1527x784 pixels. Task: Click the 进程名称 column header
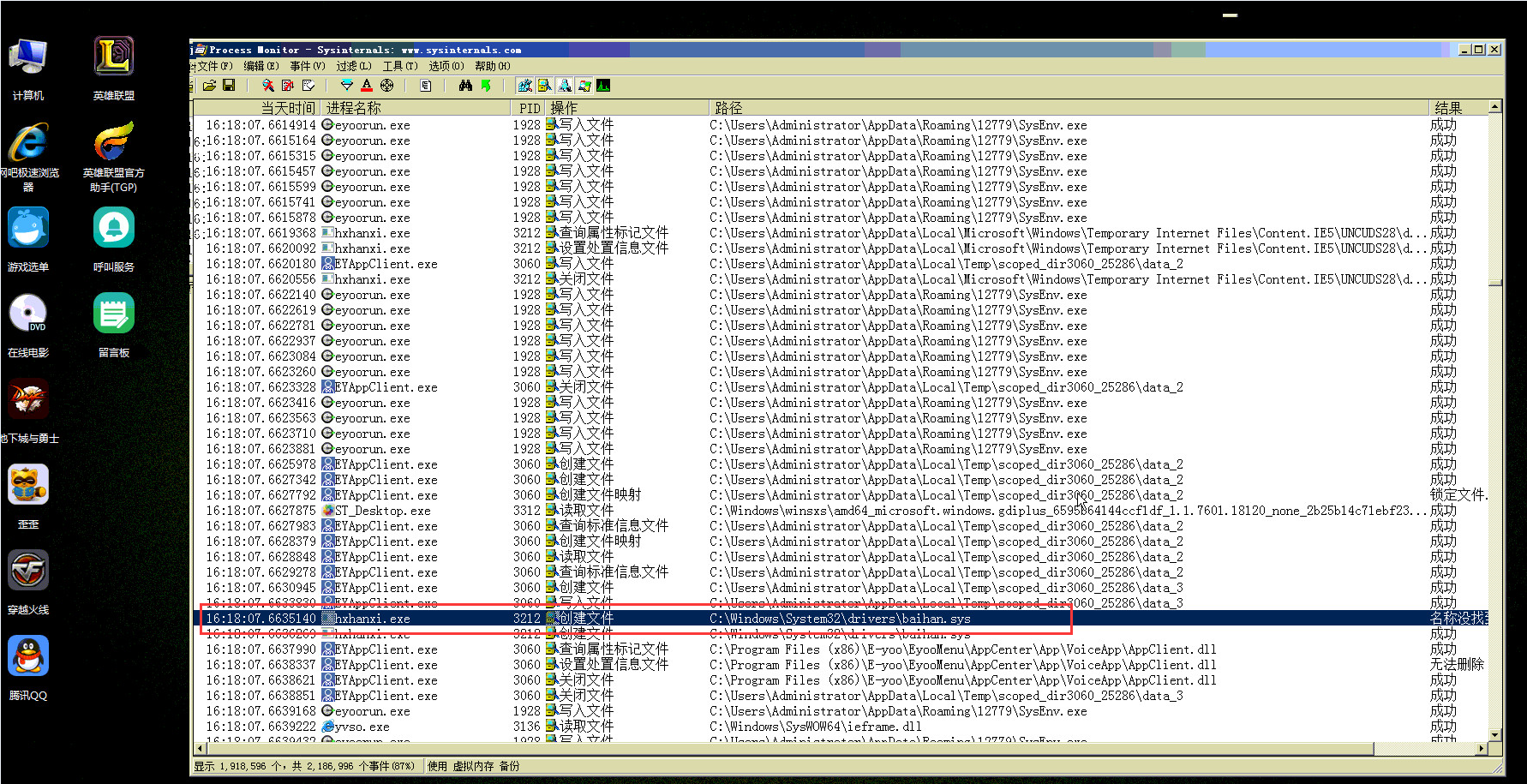[416, 108]
